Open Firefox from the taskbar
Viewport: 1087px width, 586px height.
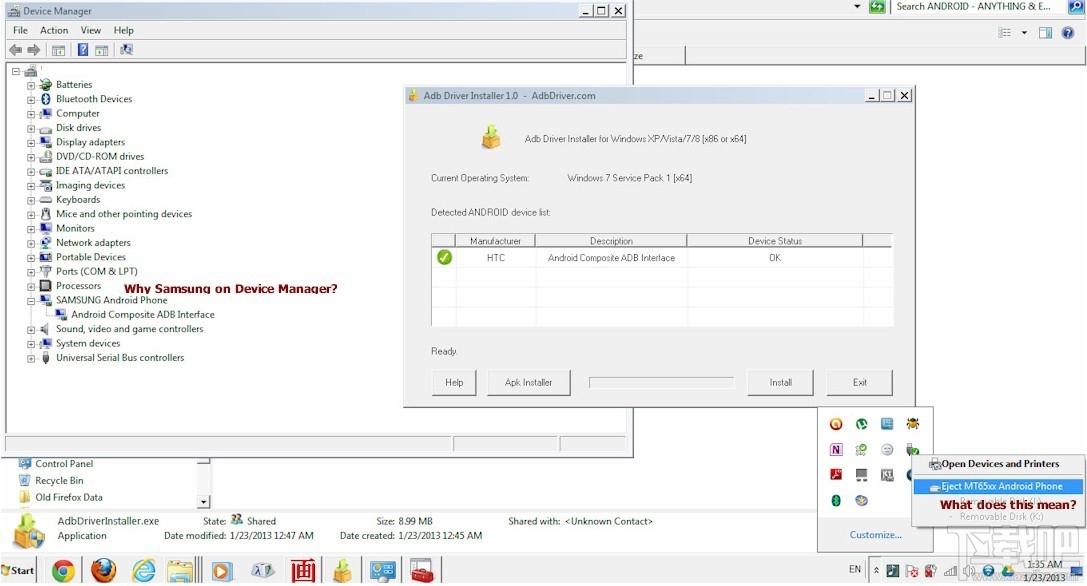click(x=104, y=571)
